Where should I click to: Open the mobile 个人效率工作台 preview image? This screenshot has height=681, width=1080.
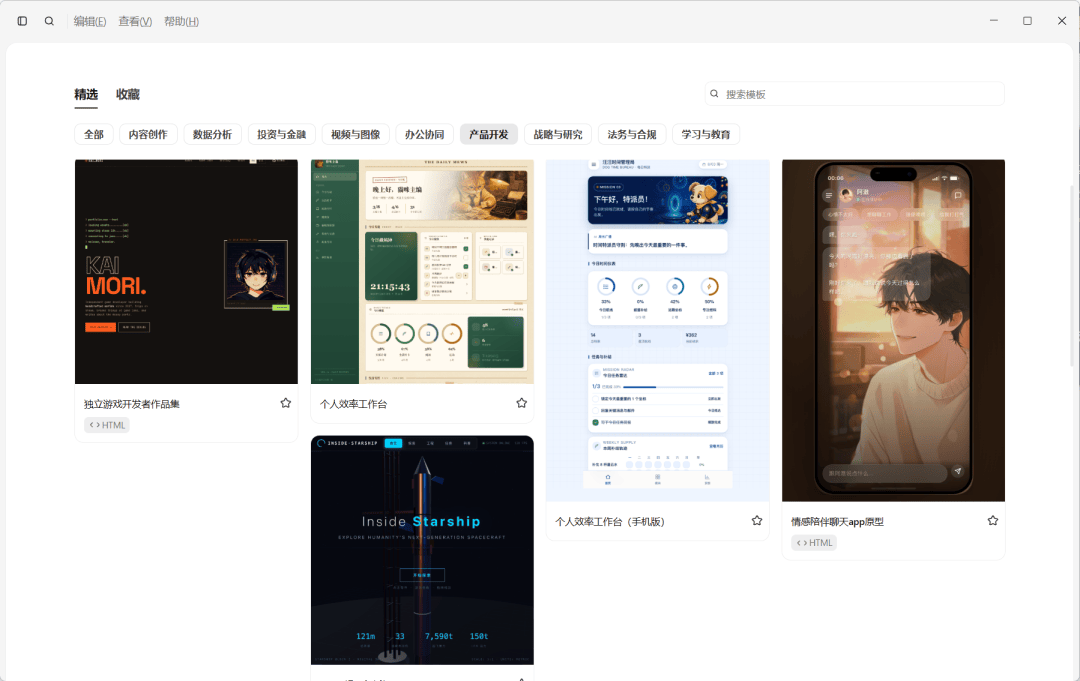point(658,331)
